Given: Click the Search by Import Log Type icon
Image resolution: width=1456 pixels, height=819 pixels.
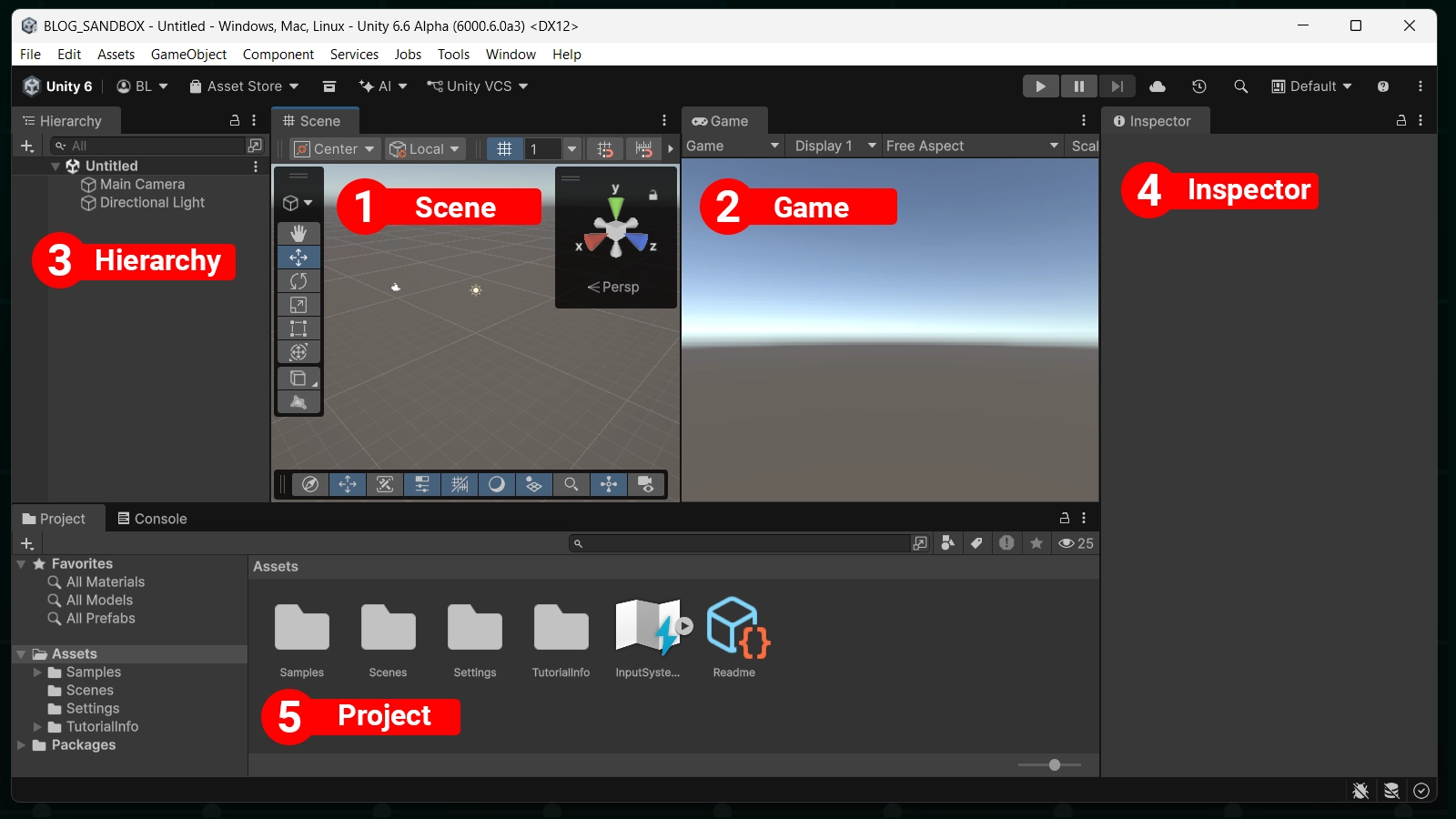Looking at the screenshot, I should pos(1006,543).
